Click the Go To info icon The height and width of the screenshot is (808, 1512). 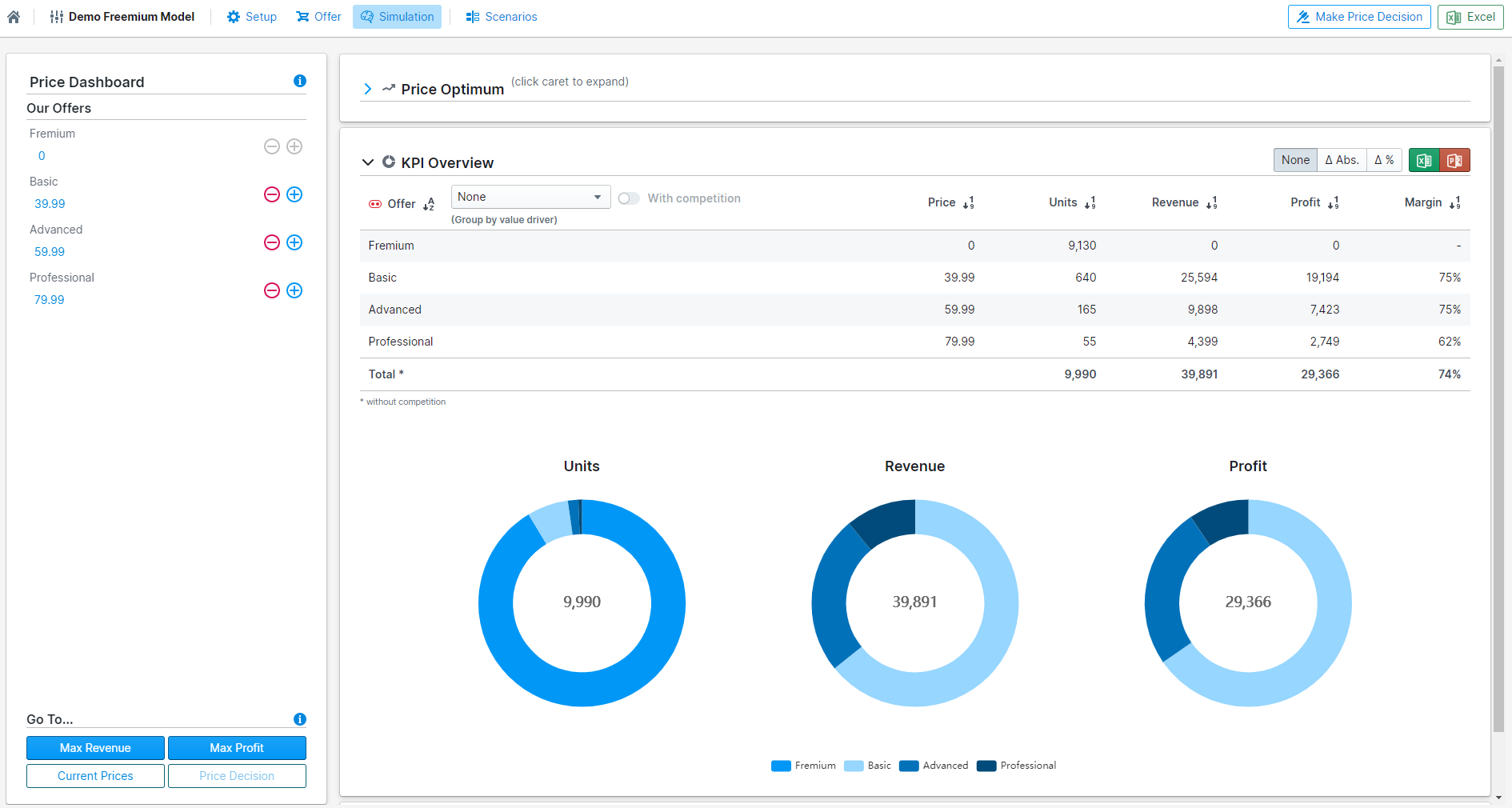(300, 719)
